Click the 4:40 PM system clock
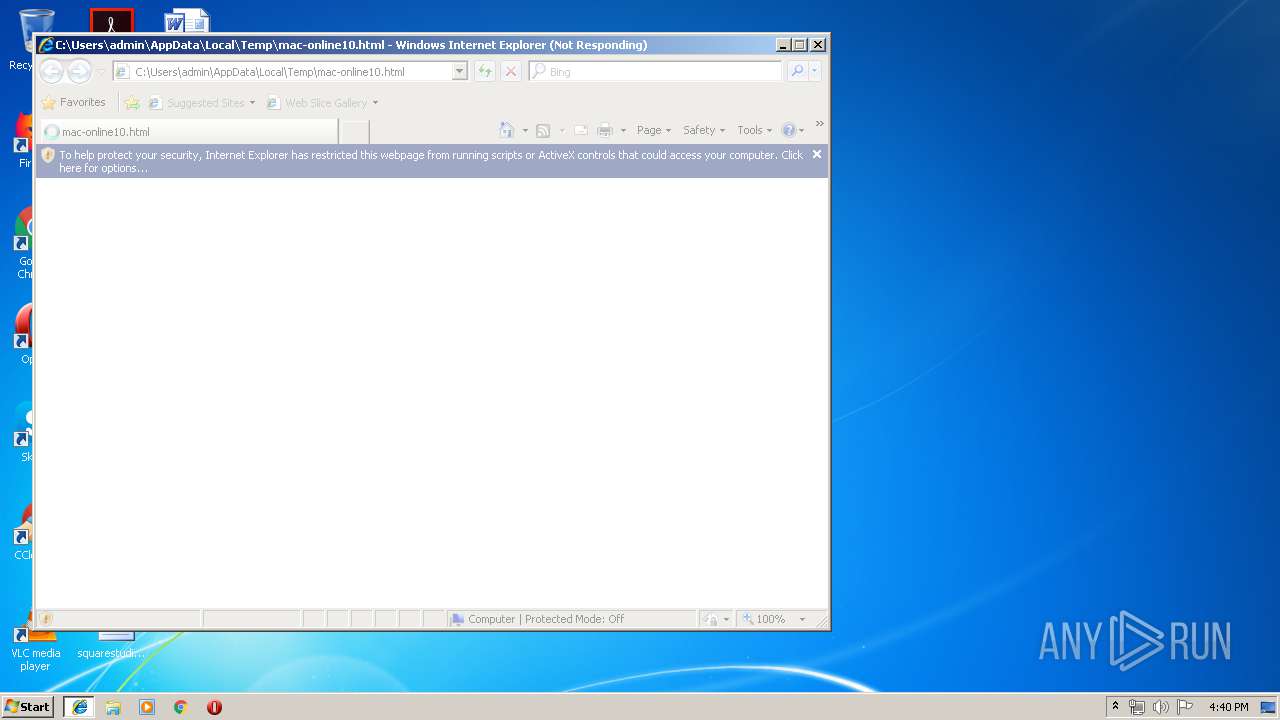The image size is (1280, 720). pyautogui.click(x=1228, y=707)
